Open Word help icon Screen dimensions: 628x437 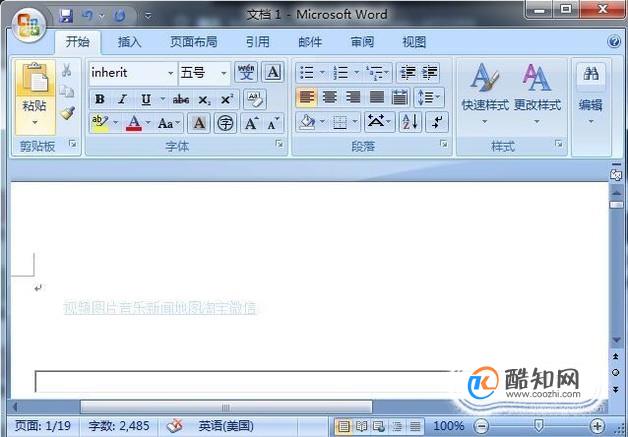pos(614,42)
